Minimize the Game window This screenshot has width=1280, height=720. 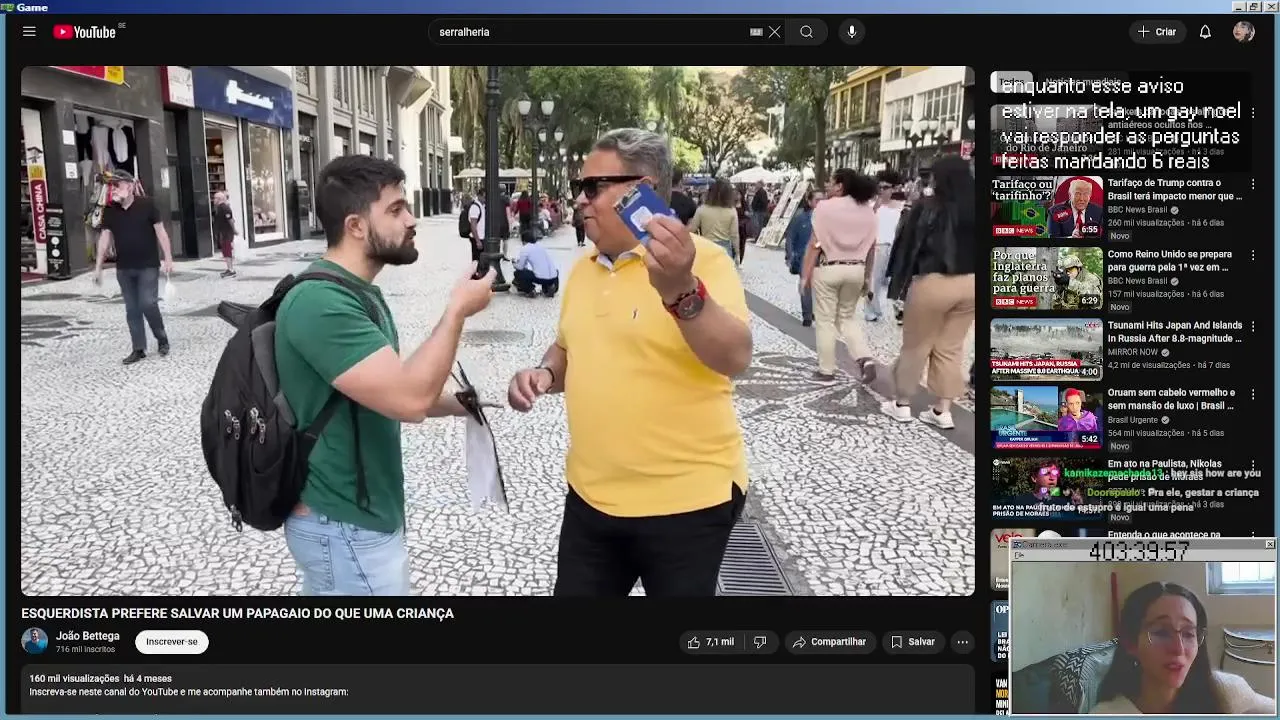click(x=1238, y=7)
